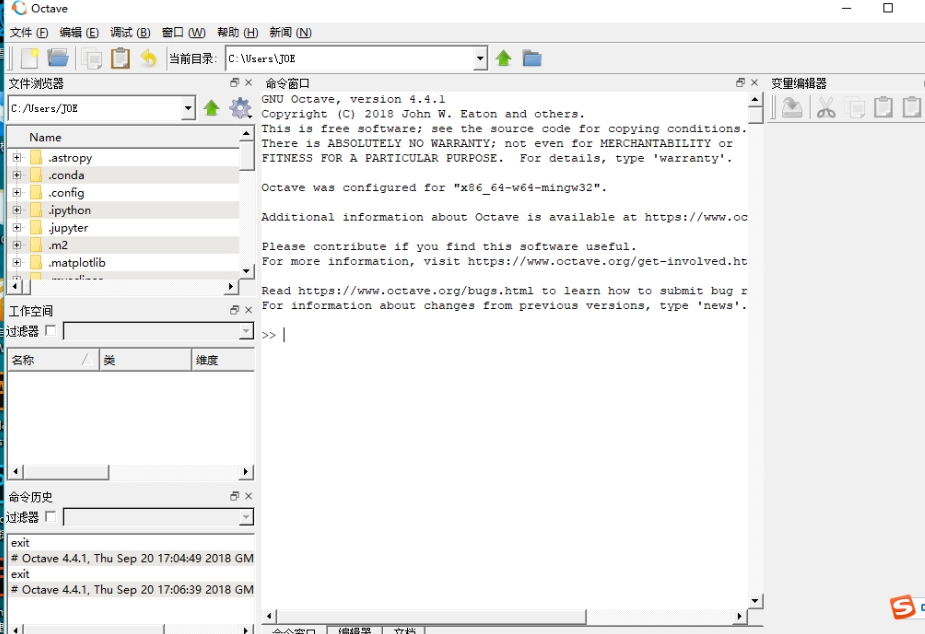Enable the 命令历史 filter checkbox

(x=51, y=517)
